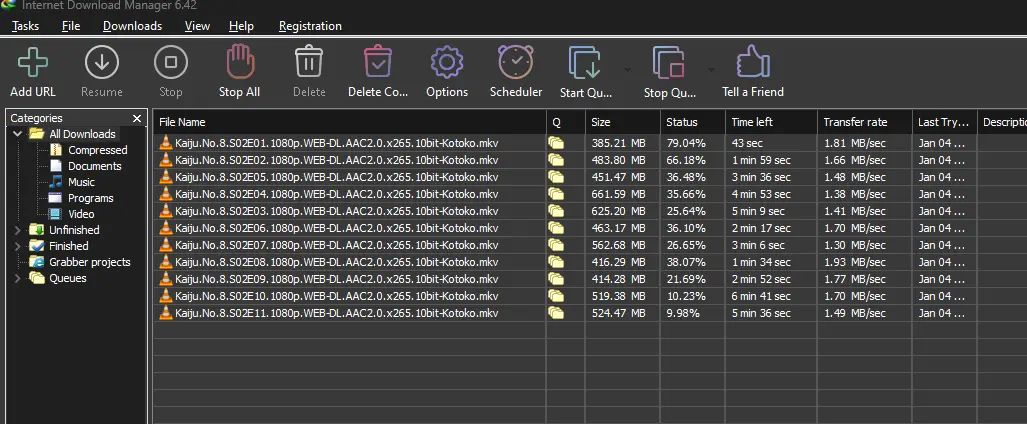Sort by Size column header

623,122
